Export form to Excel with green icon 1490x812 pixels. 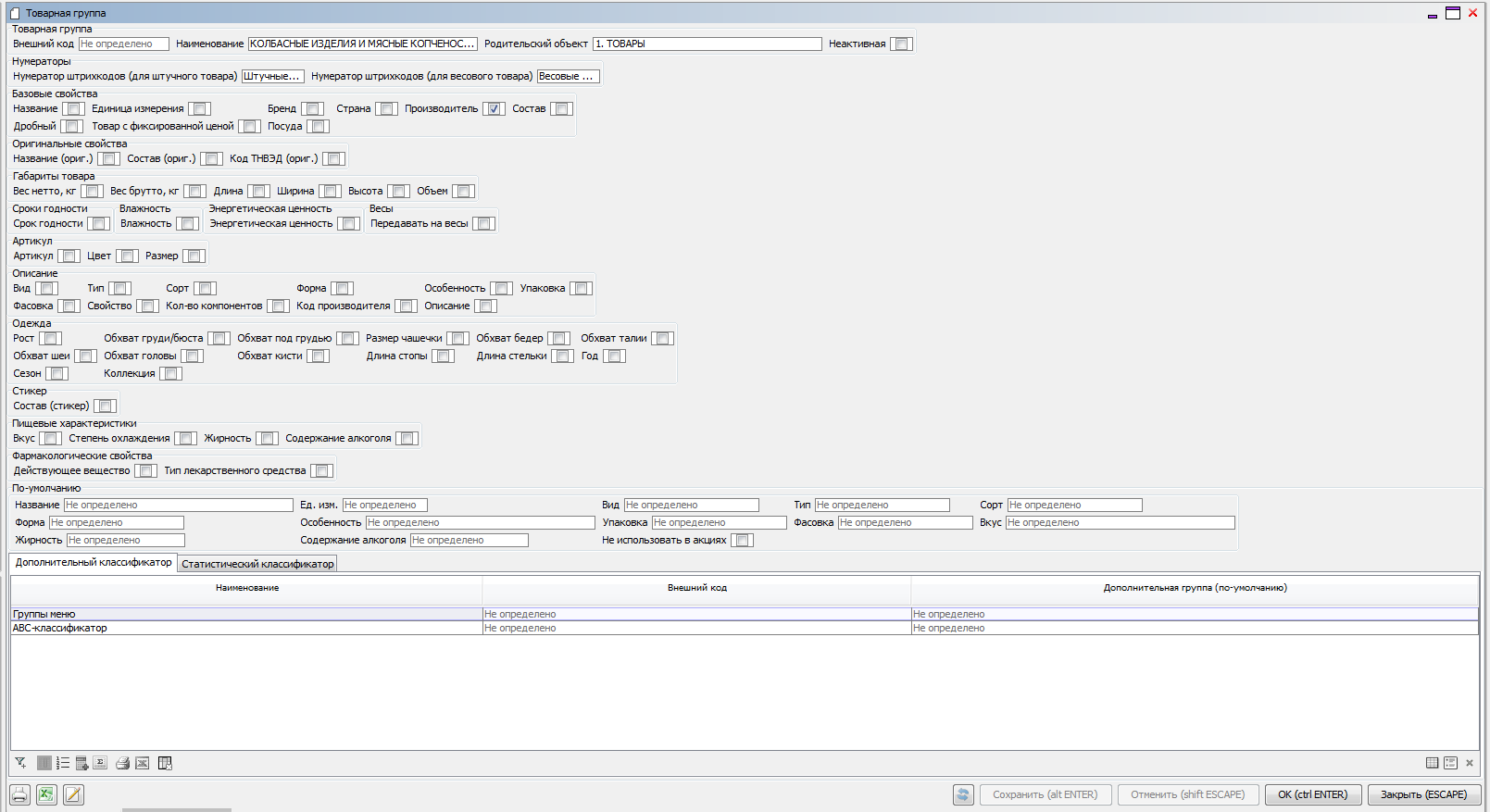(x=46, y=794)
